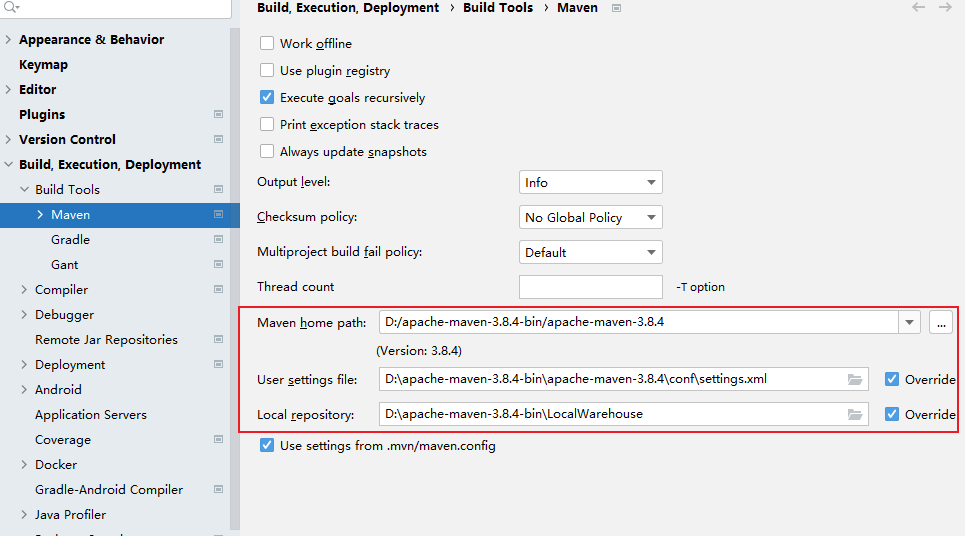This screenshot has width=965, height=536.
Task: Click the browse button for Maven home path
Action: [940, 322]
